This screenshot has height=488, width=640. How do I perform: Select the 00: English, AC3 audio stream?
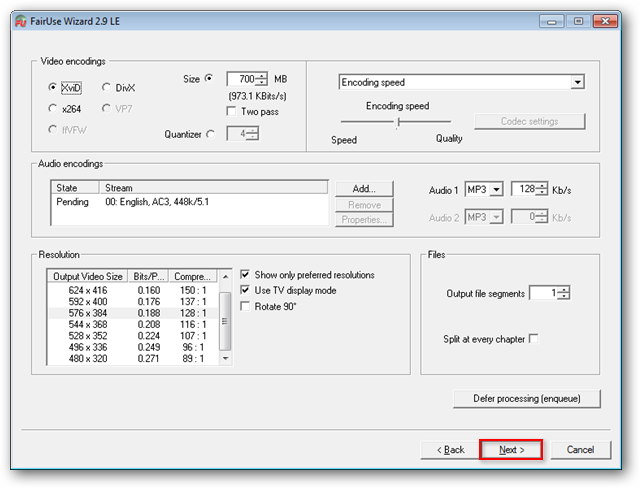tap(189, 202)
